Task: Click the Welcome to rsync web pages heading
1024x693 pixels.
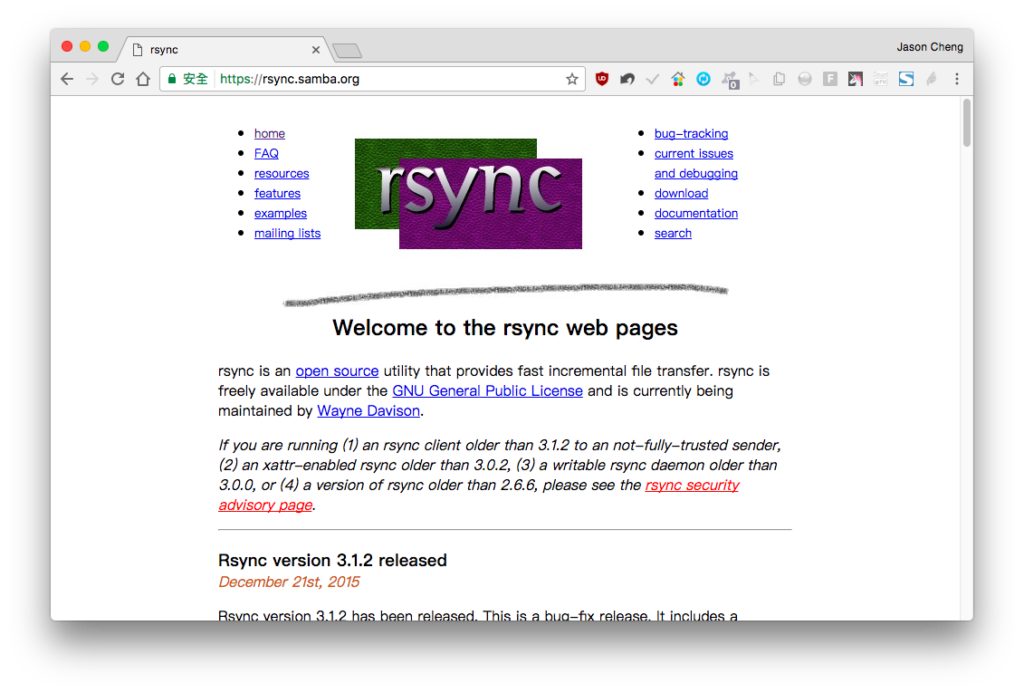Action: [505, 328]
